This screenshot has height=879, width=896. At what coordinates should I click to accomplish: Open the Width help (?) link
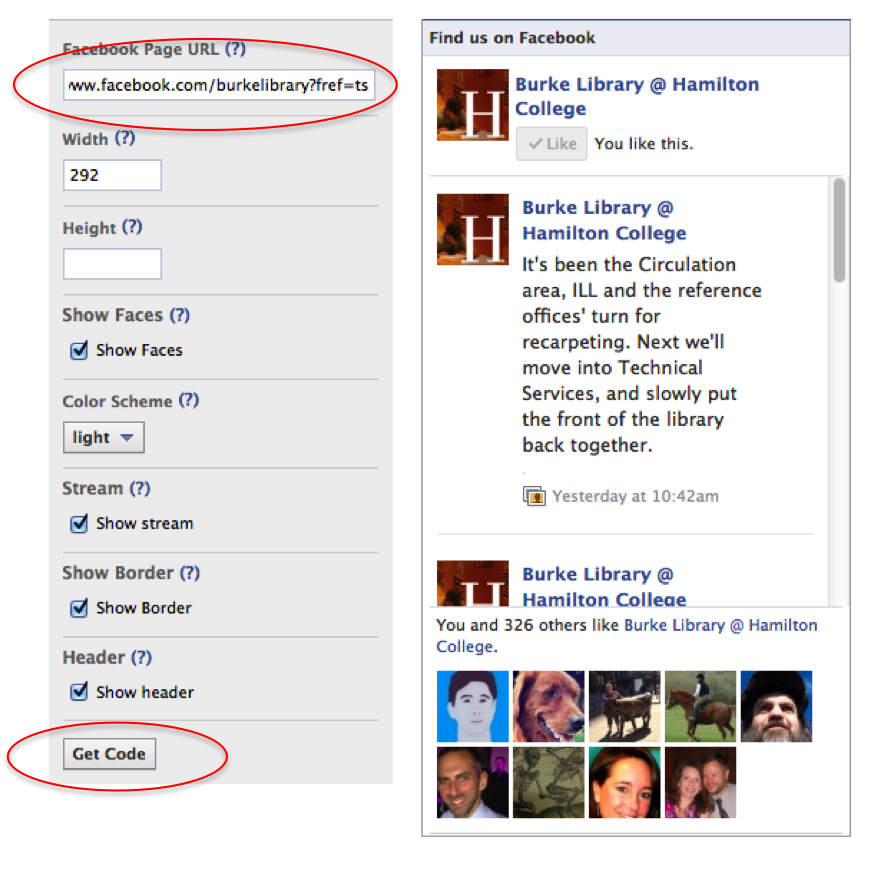click(125, 138)
